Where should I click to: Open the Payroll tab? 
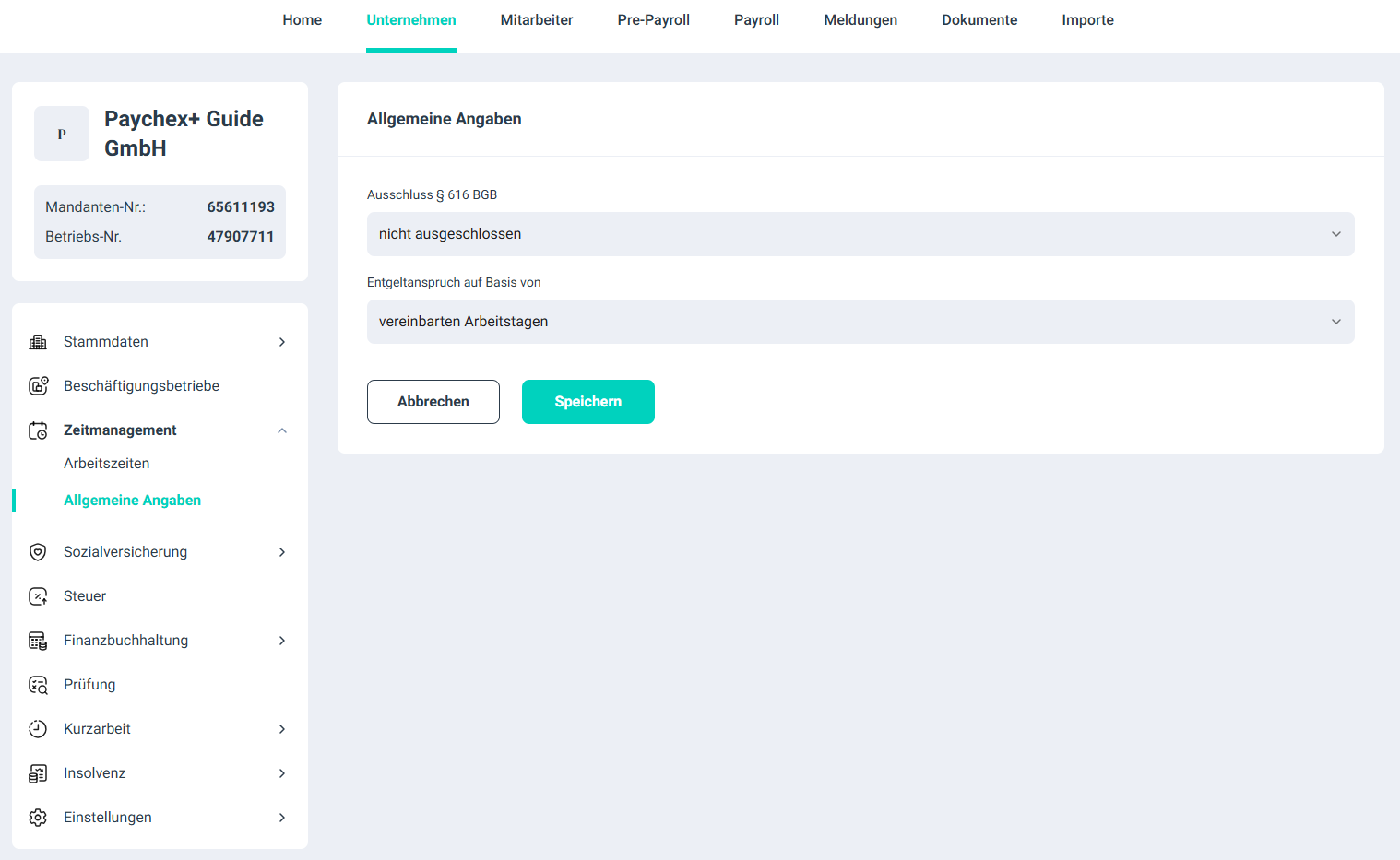click(756, 20)
